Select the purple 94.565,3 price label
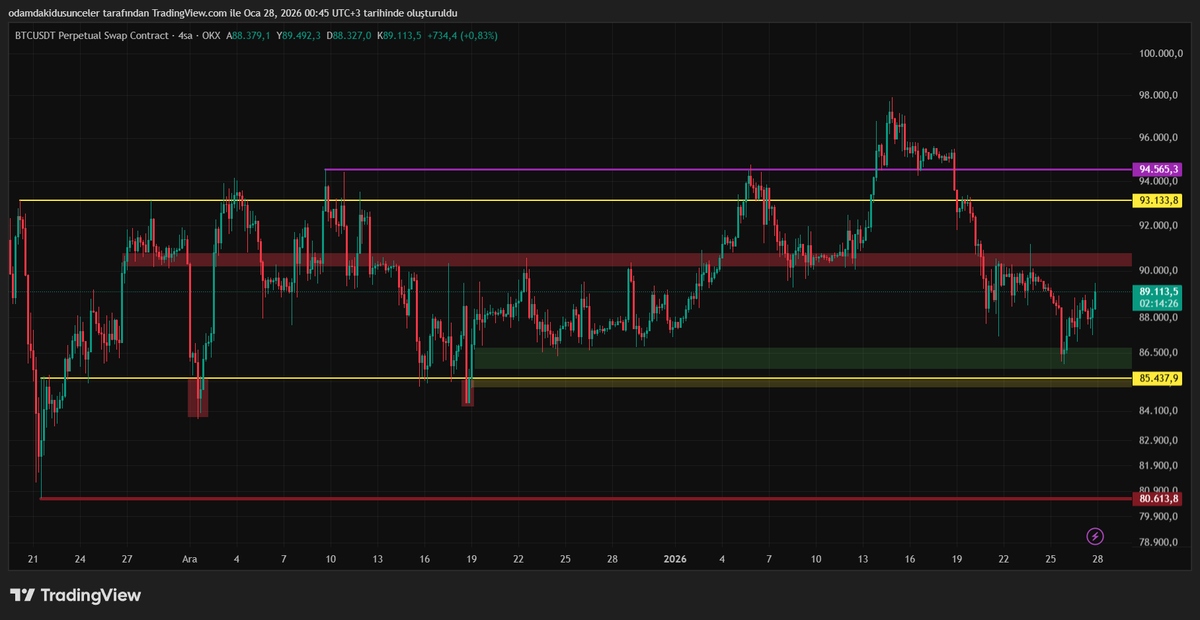This screenshot has height=620, width=1200. [1158, 169]
